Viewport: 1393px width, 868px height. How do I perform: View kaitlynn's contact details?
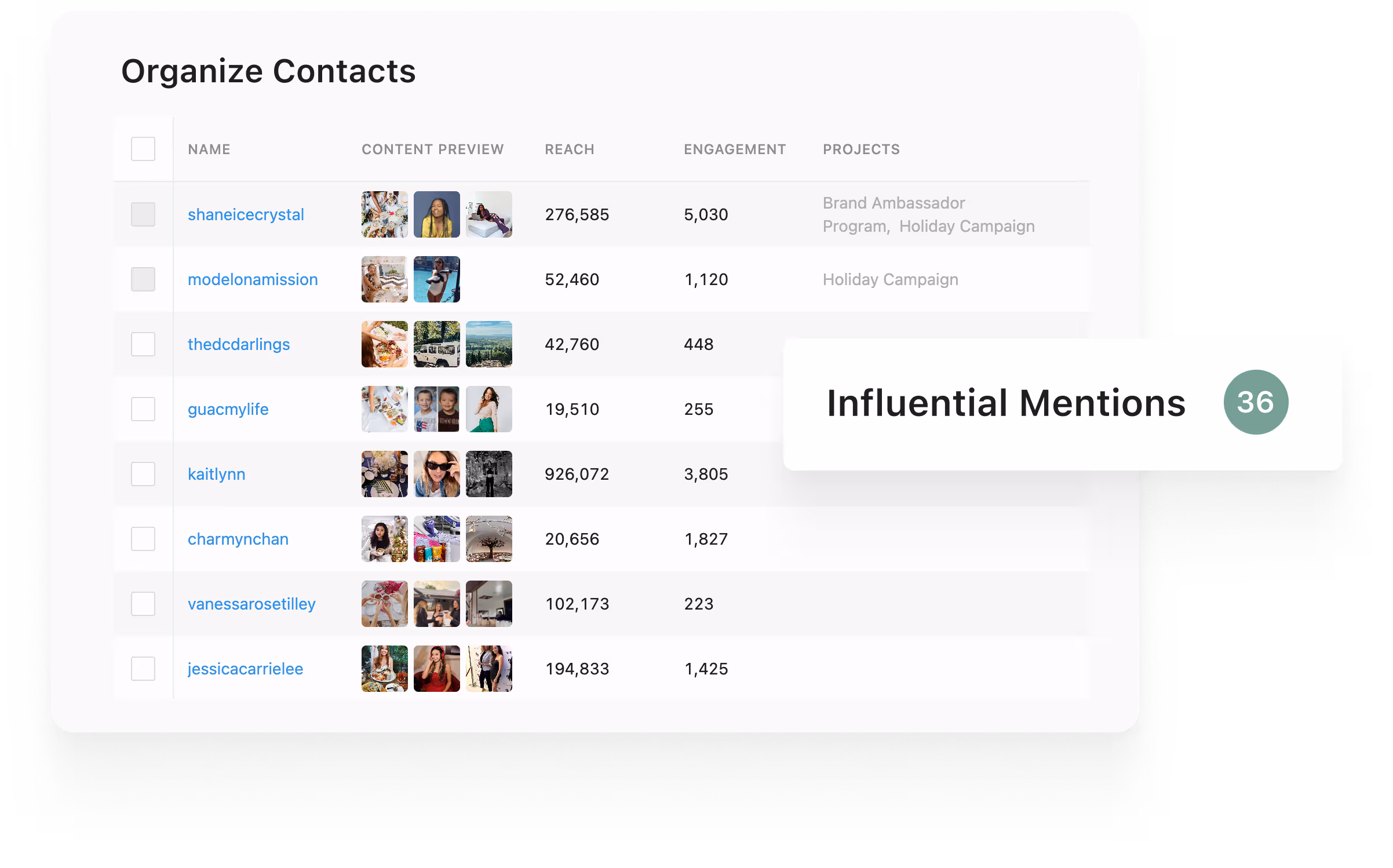(x=217, y=474)
